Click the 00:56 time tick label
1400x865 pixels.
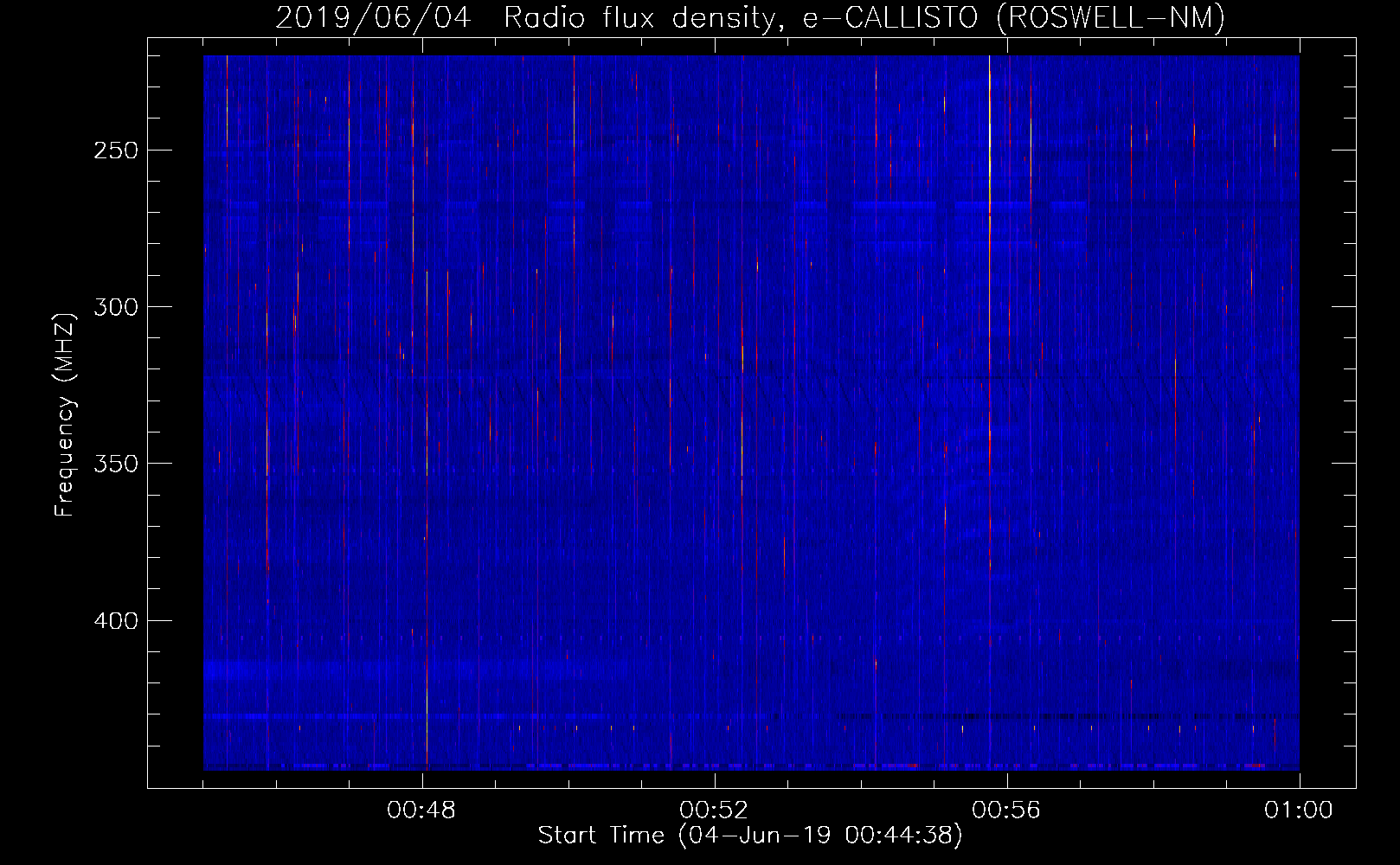coord(1006,811)
